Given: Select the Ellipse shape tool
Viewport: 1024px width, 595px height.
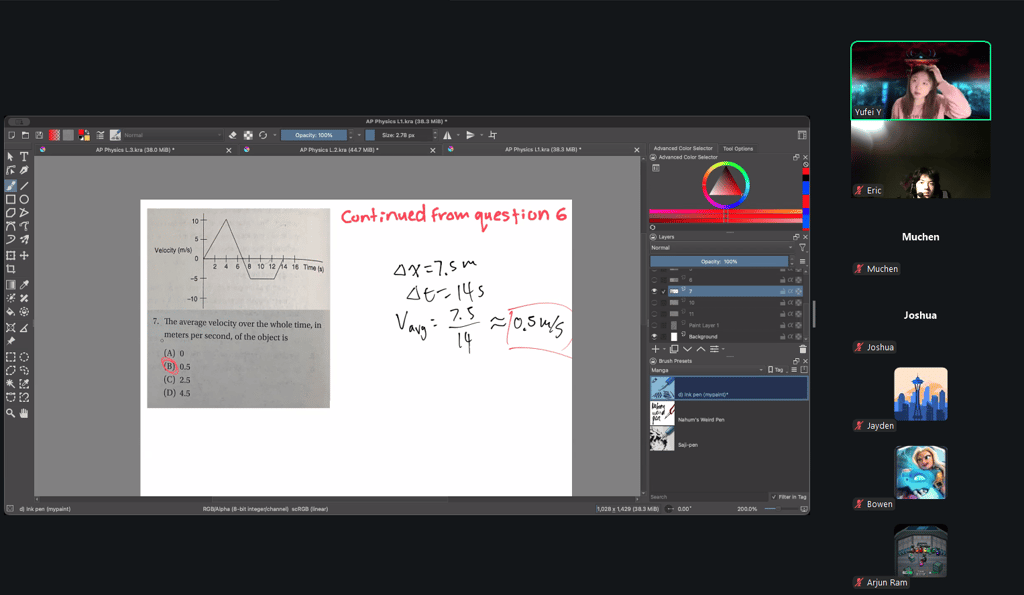Looking at the screenshot, I should click(24, 199).
